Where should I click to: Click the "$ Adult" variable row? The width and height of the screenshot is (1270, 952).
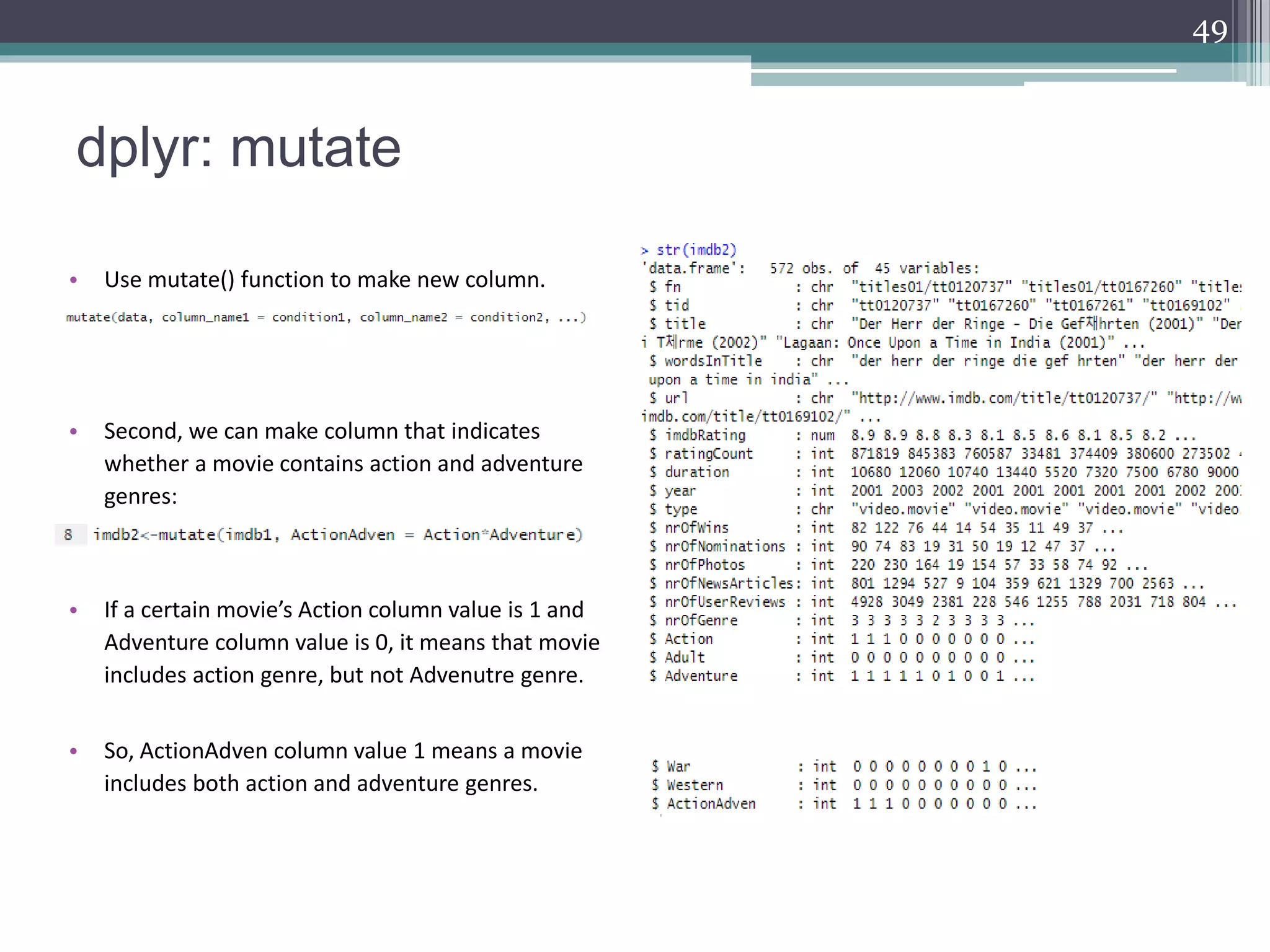(x=841, y=658)
